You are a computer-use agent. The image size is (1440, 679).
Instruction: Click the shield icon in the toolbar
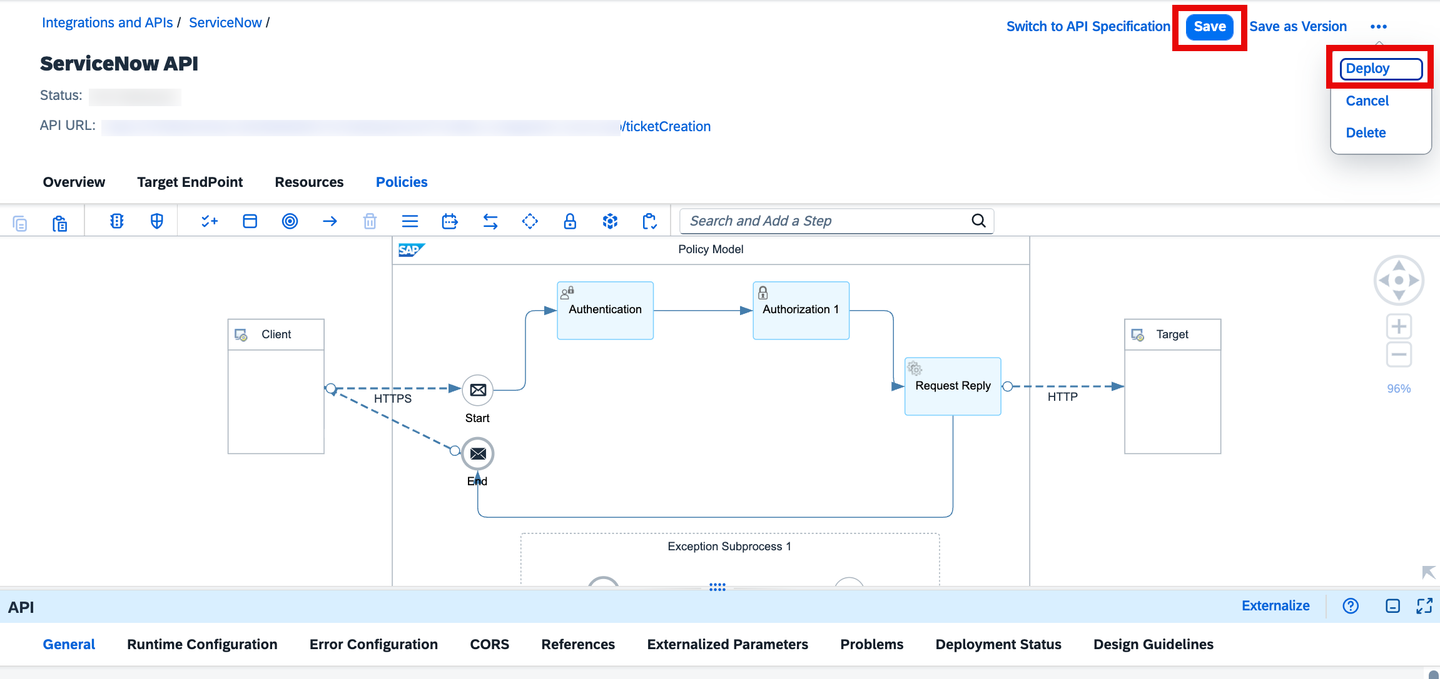coord(157,221)
